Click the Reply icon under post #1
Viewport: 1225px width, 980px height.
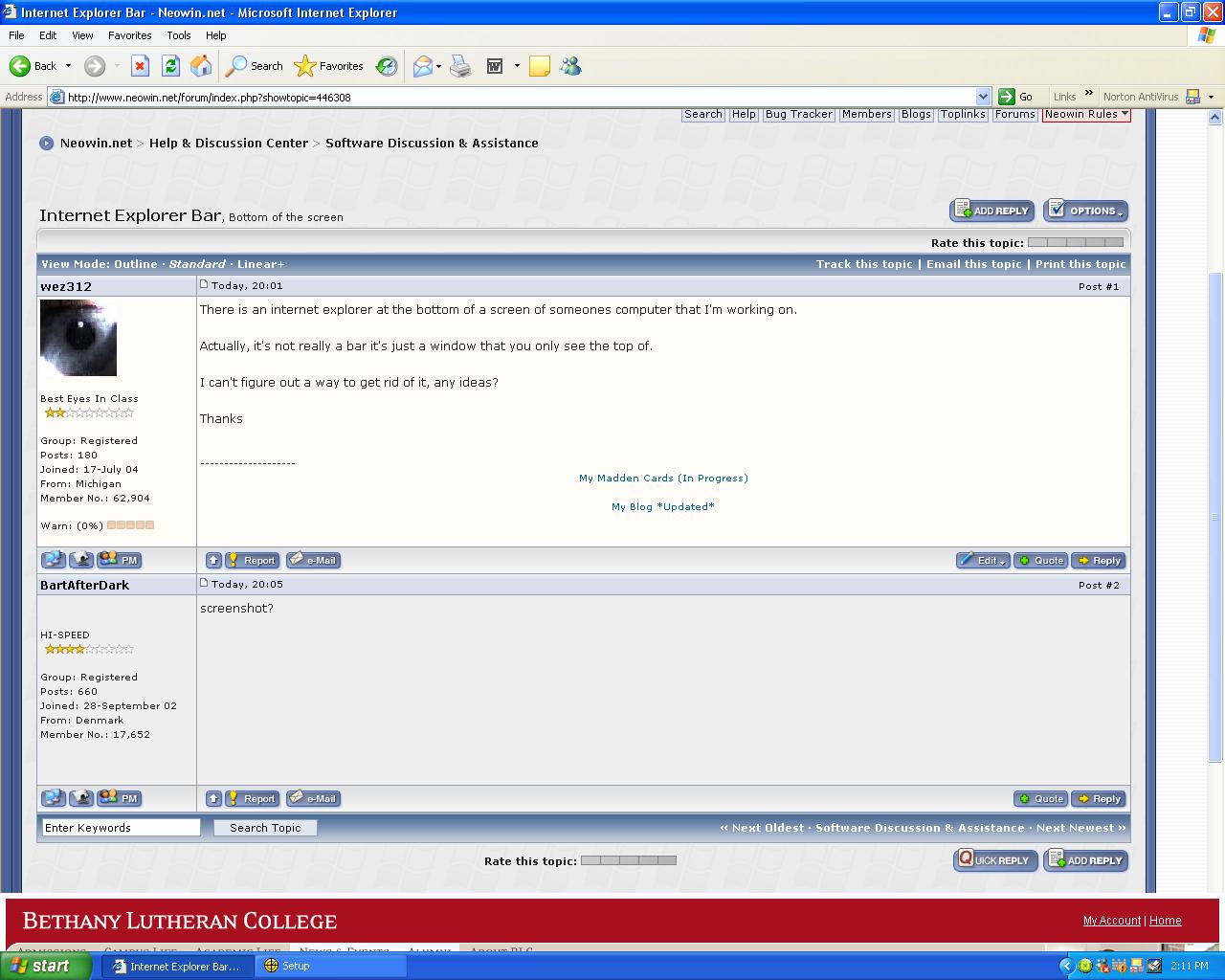[x=1098, y=560]
